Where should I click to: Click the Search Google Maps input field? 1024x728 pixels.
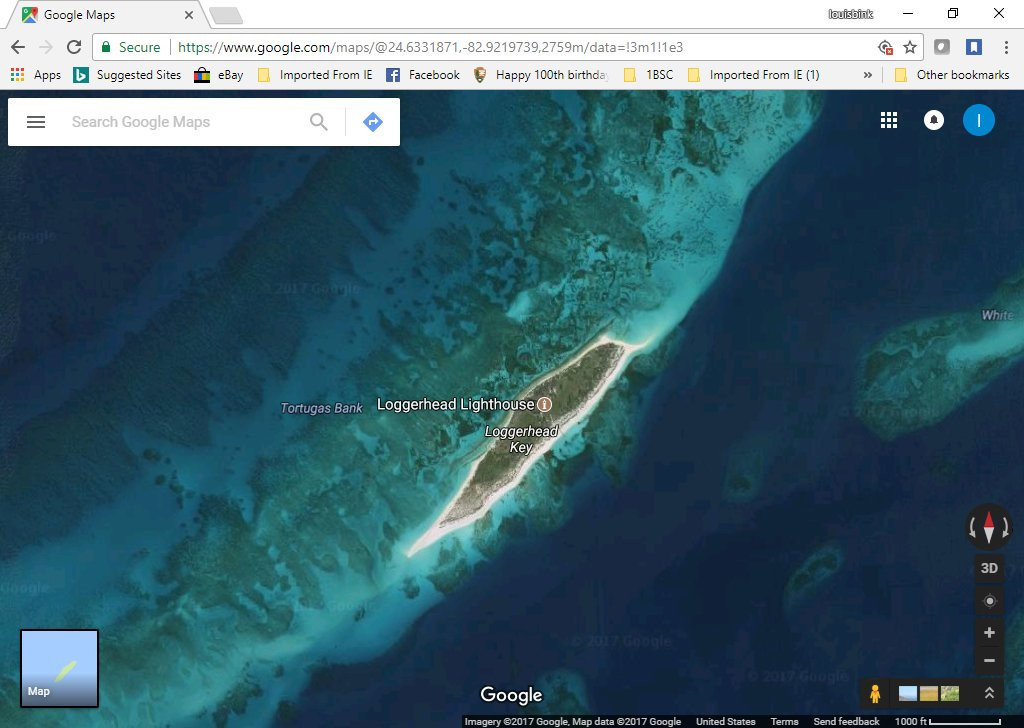click(x=180, y=122)
